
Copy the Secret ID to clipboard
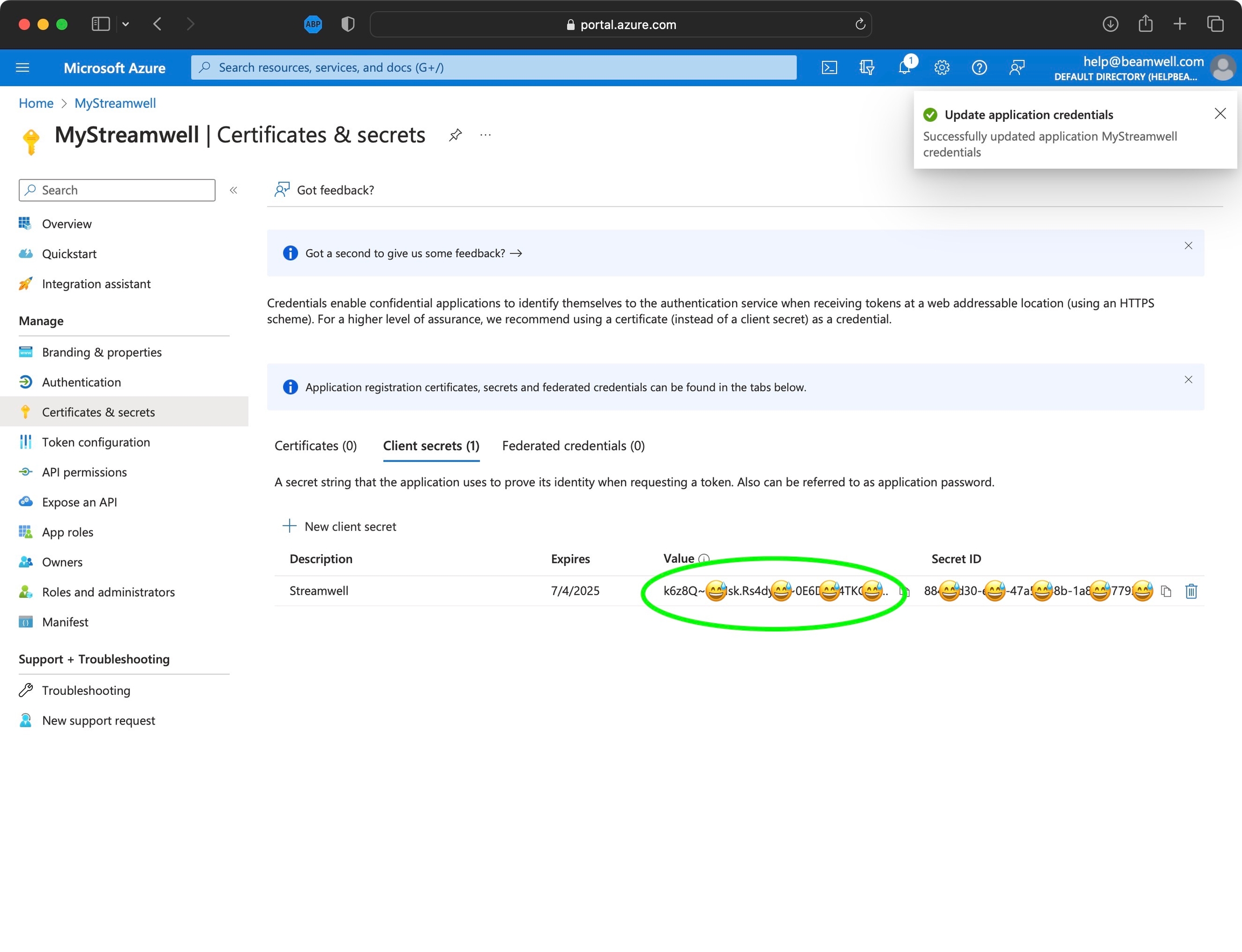[x=1166, y=591]
